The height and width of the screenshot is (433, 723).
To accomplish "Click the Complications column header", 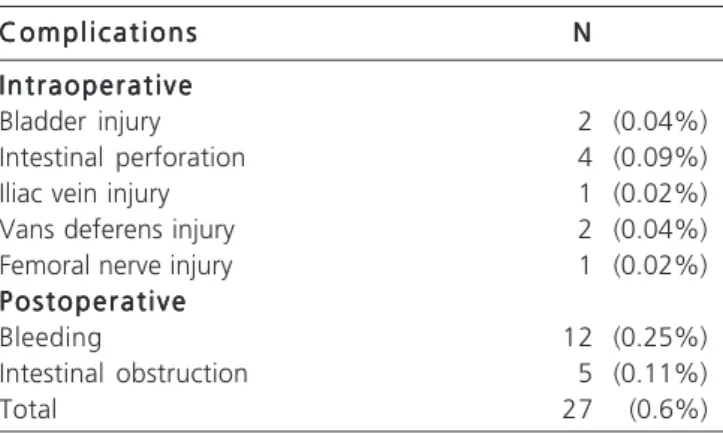I will point(98,33).
